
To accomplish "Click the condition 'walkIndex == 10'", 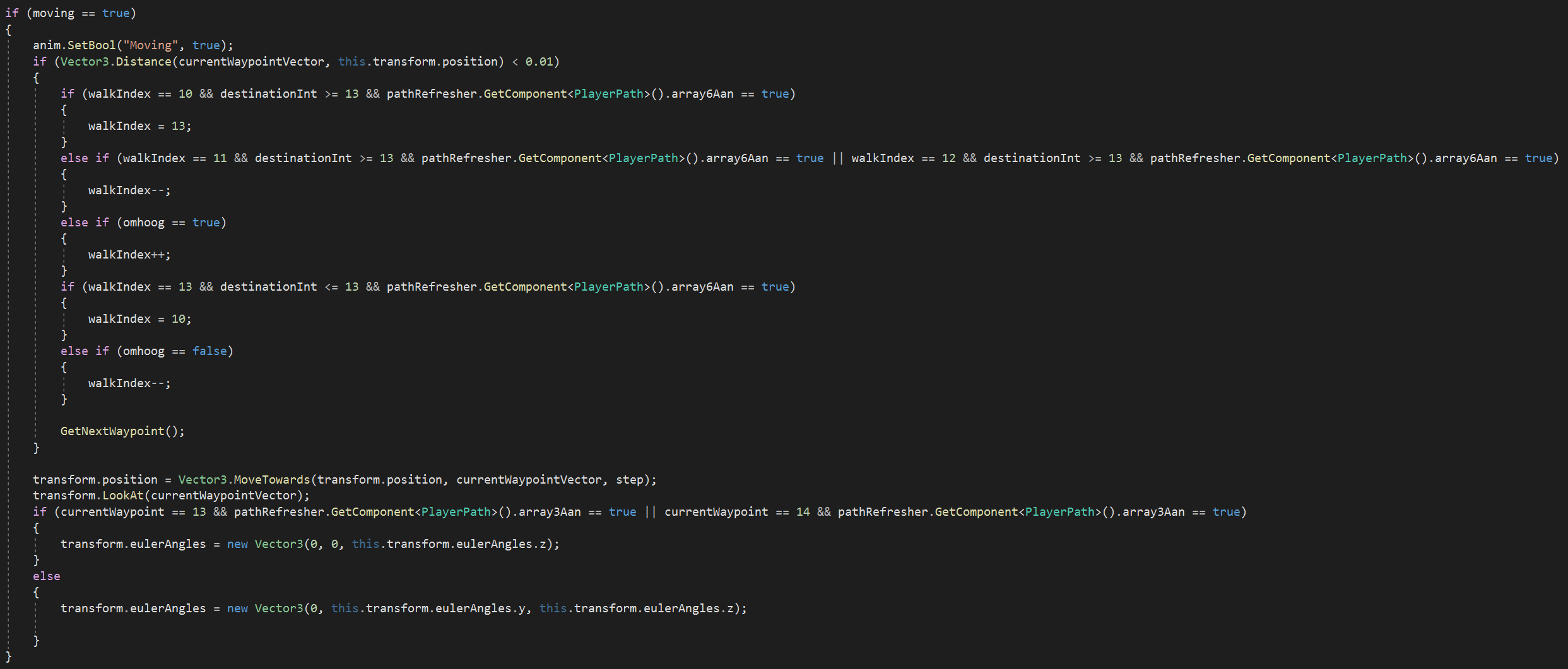I will (140, 94).
